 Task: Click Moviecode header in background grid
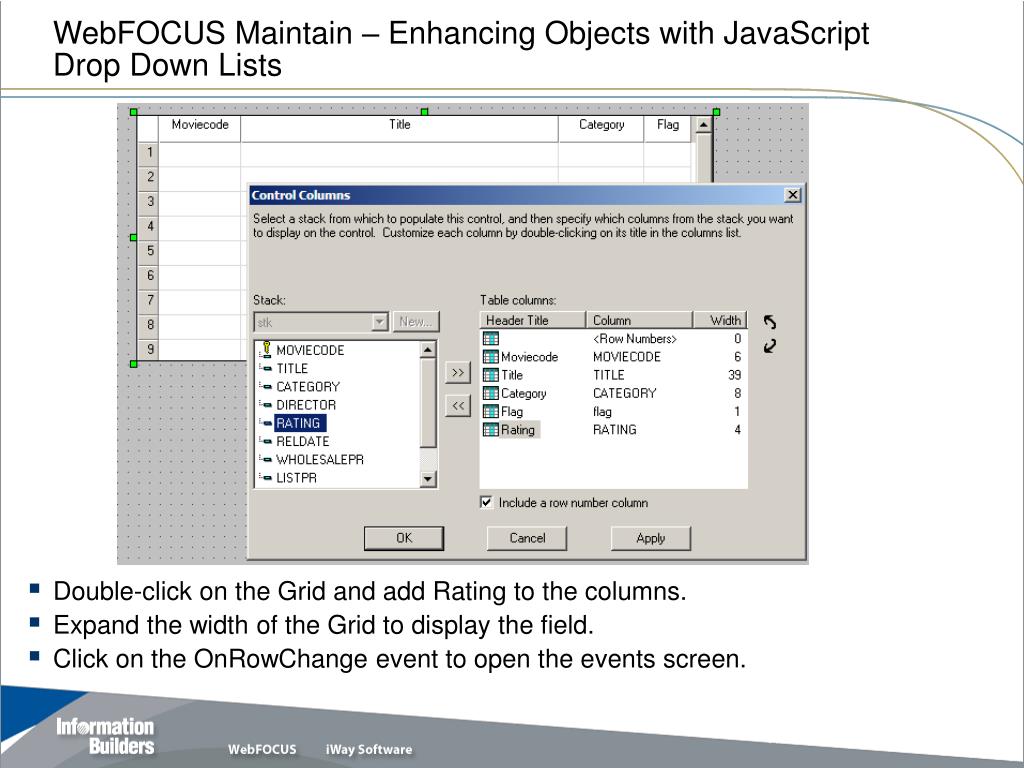(200, 128)
